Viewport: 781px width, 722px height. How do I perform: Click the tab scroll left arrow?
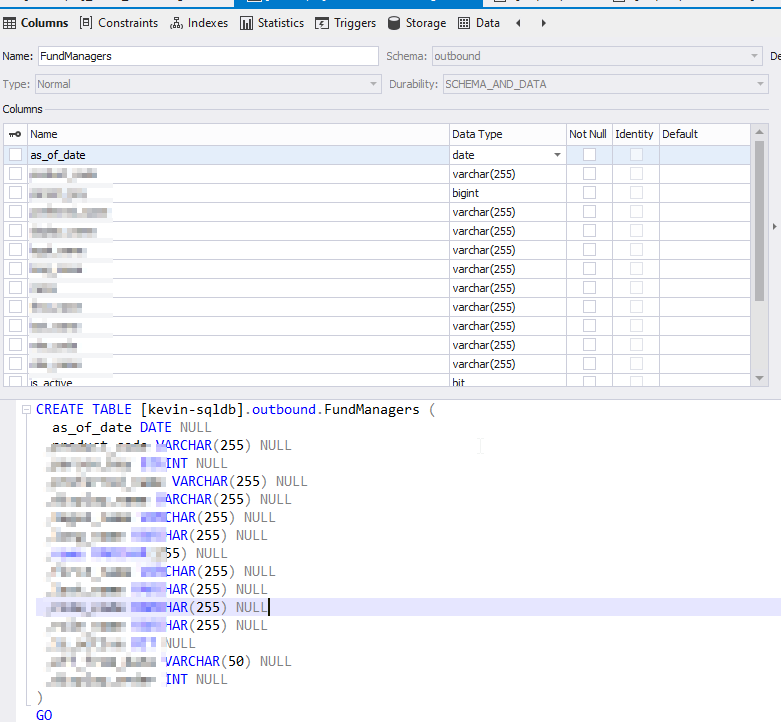pos(518,23)
